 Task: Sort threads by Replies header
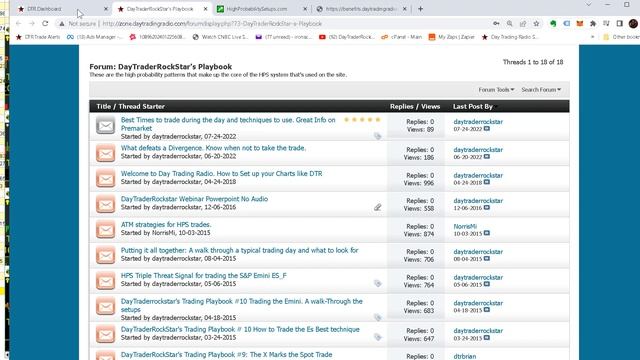[402, 106]
